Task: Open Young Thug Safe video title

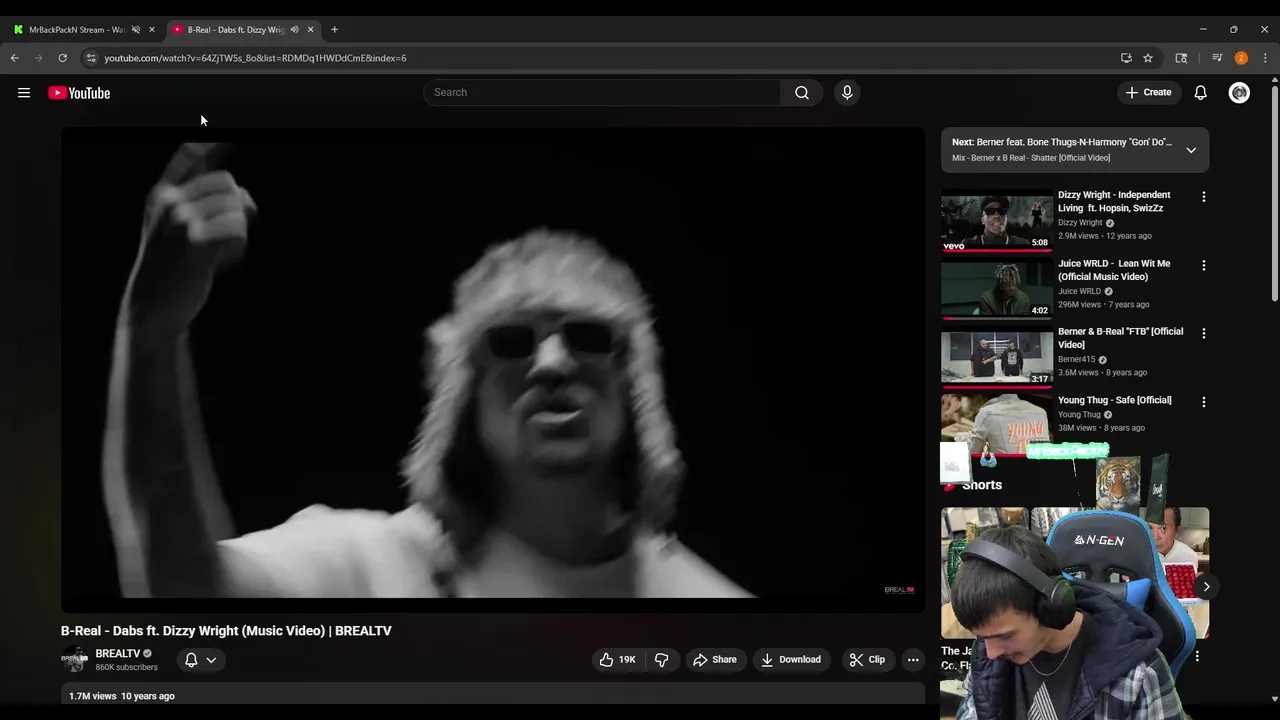Action: click(x=1115, y=400)
